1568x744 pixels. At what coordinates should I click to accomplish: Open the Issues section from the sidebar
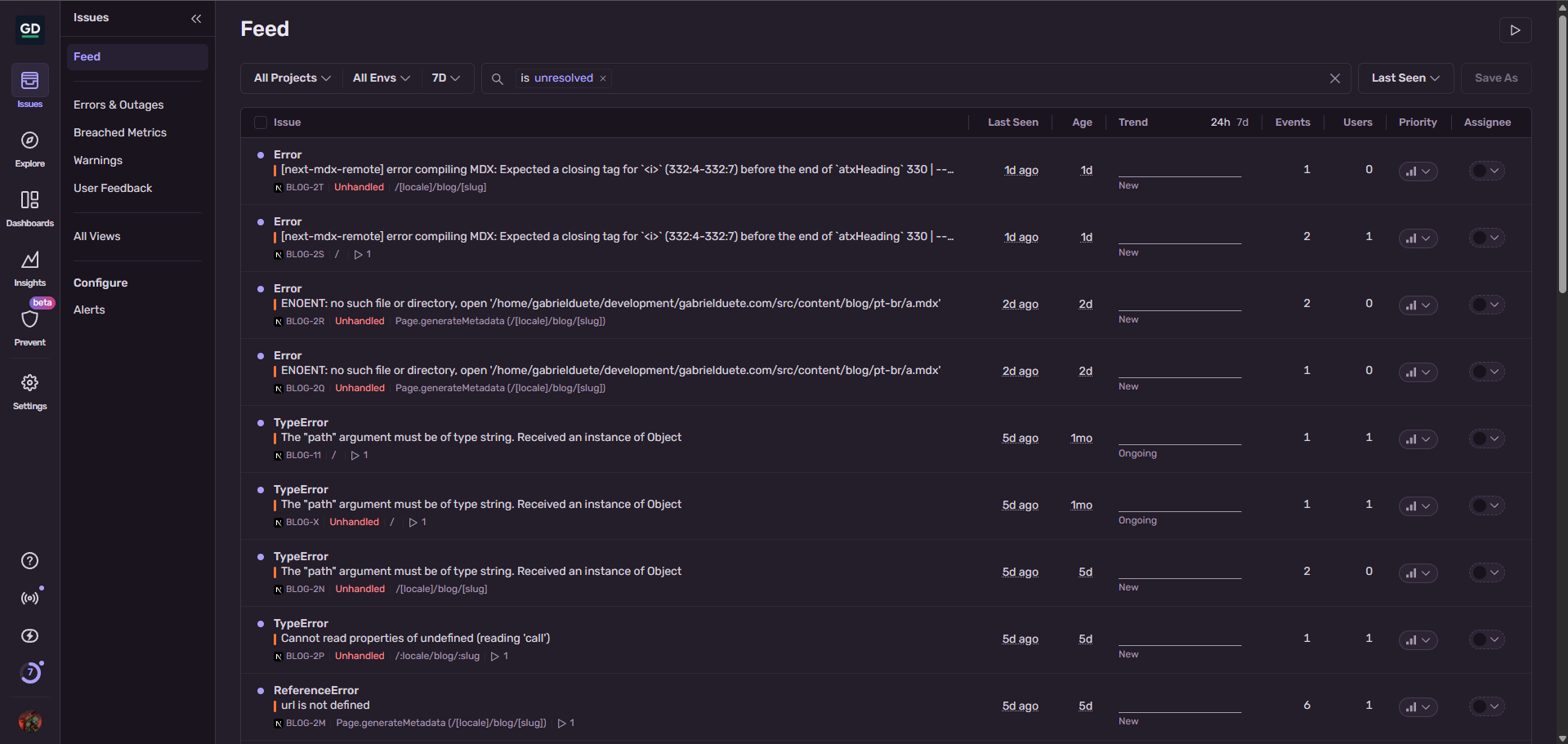(x=29, y=86)
